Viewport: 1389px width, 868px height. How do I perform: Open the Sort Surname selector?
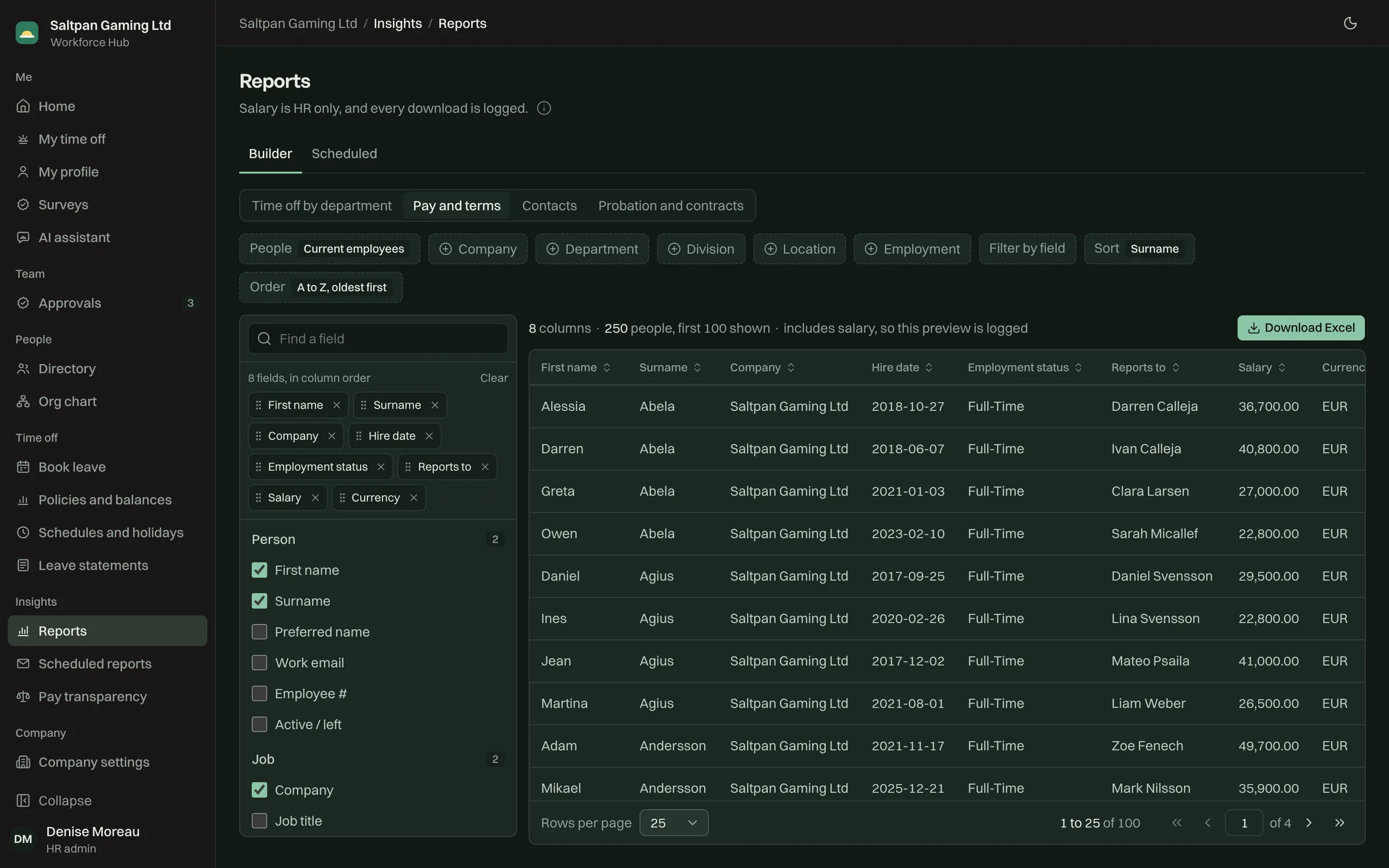tap(1139, 249)
